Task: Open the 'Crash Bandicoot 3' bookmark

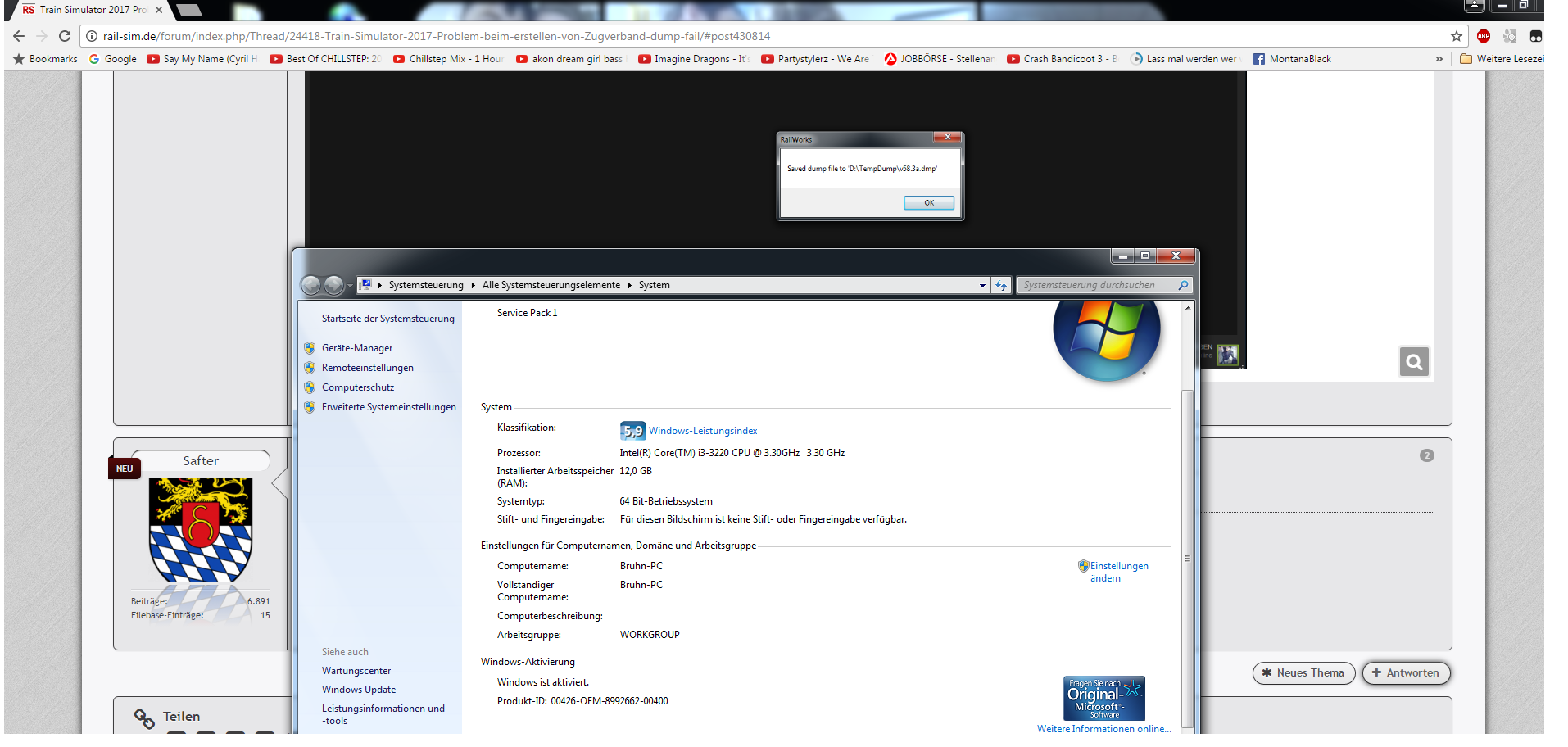Action: click(1063, 59)
